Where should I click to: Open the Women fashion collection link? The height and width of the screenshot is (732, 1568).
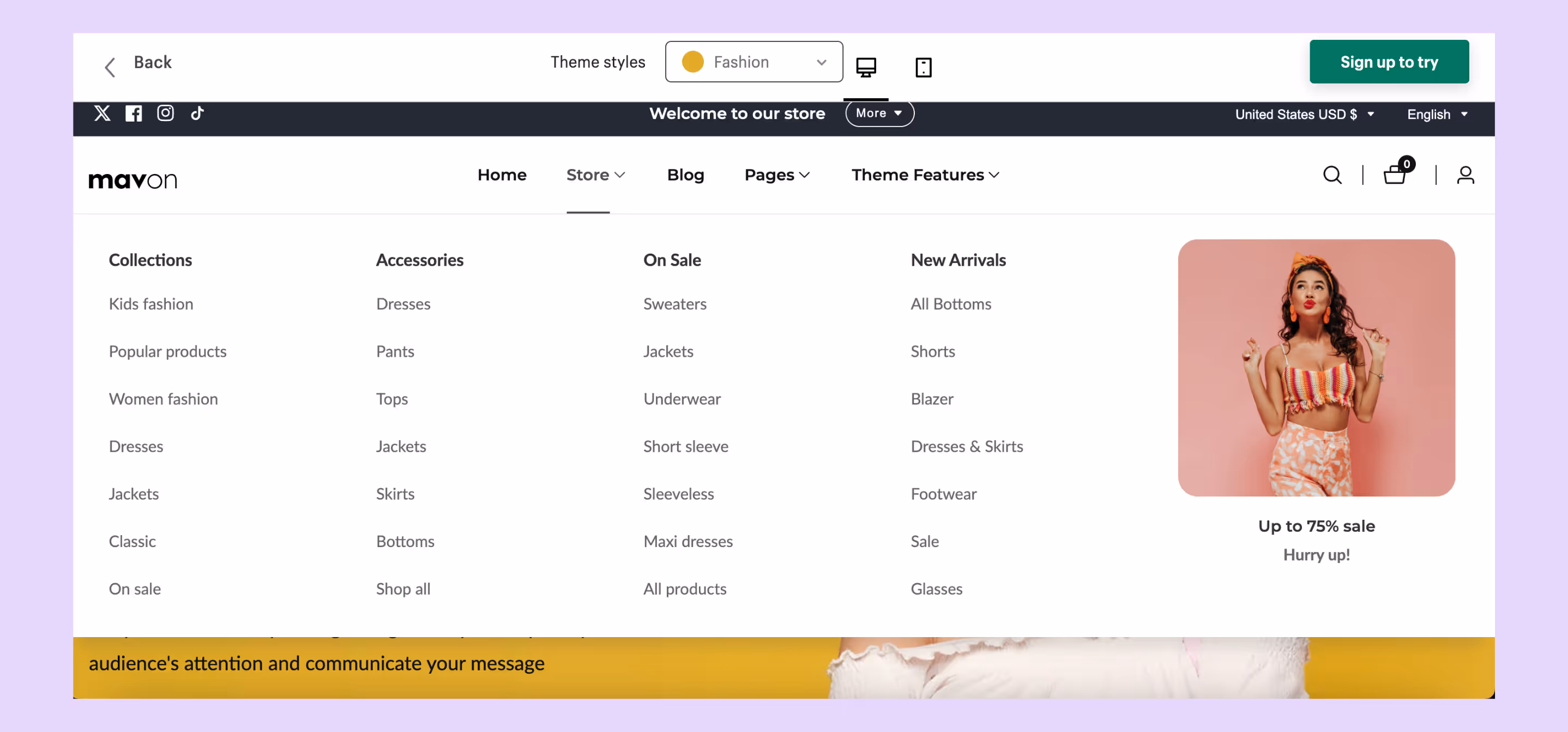(x=163, y=399)
